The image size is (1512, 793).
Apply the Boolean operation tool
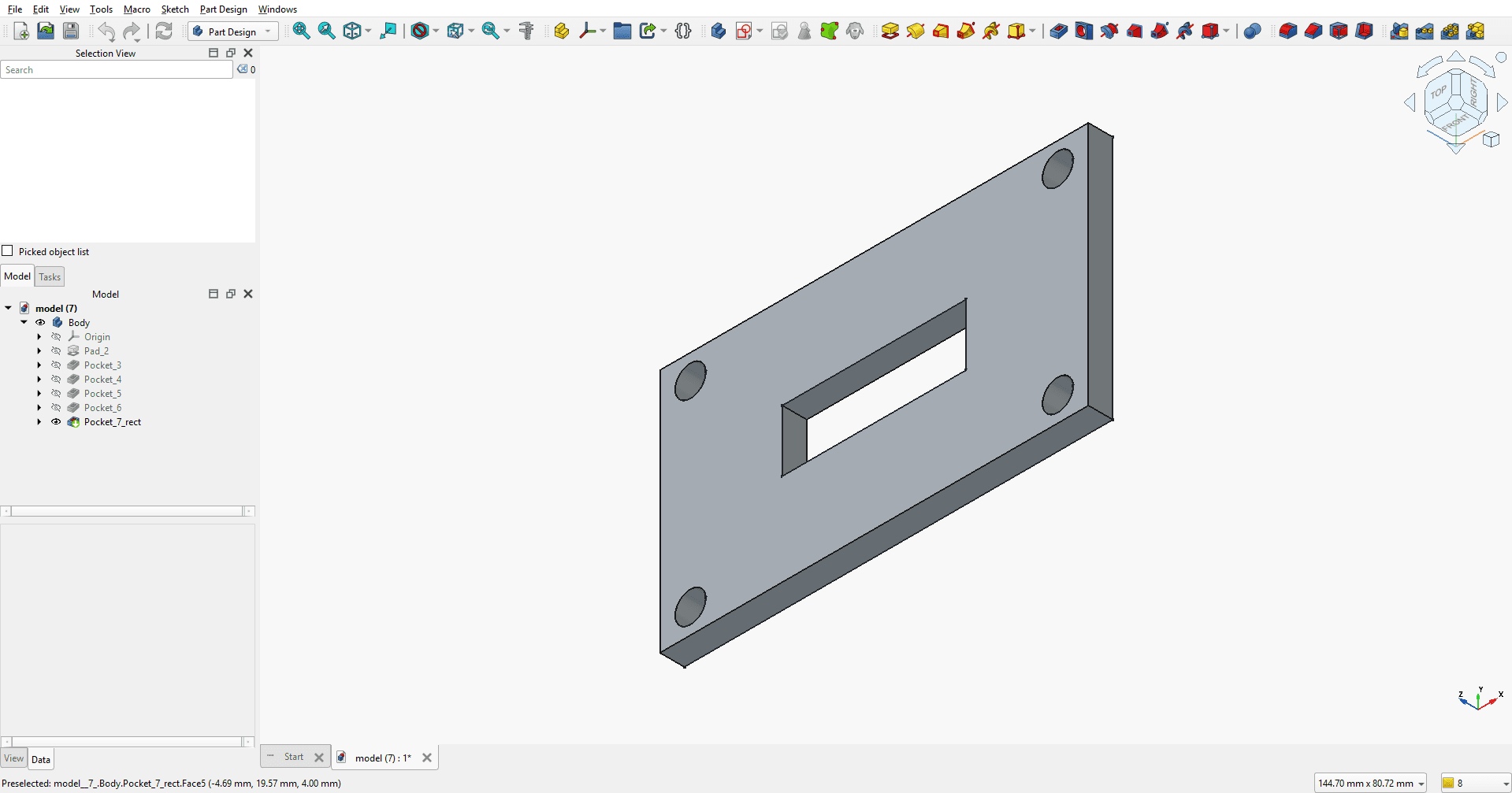[x=1252, y=31]
